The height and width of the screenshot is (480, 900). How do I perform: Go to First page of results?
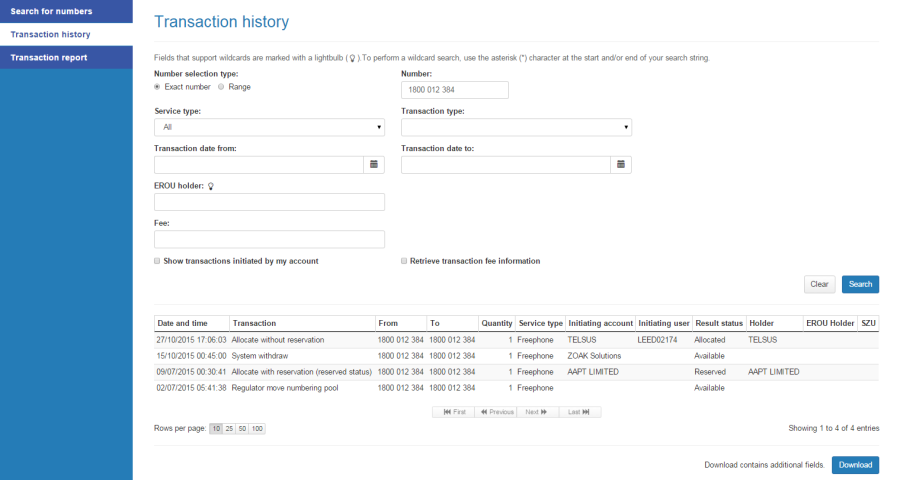point(453,412)
